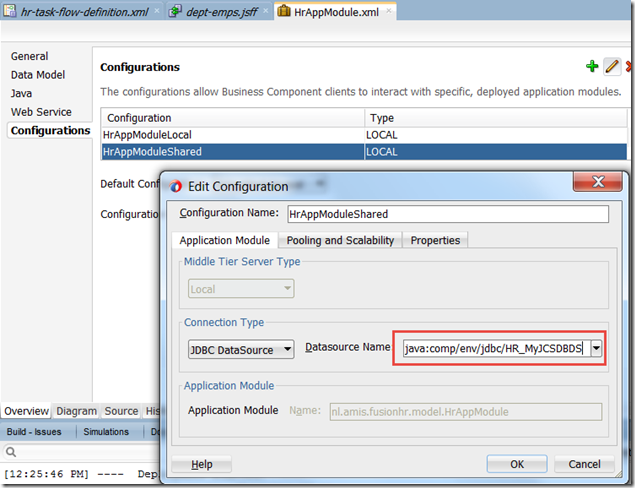Switch to hr-task-flow-definition.xml editor tab
This screenshot has height=488, width=635.
(80, 11)
